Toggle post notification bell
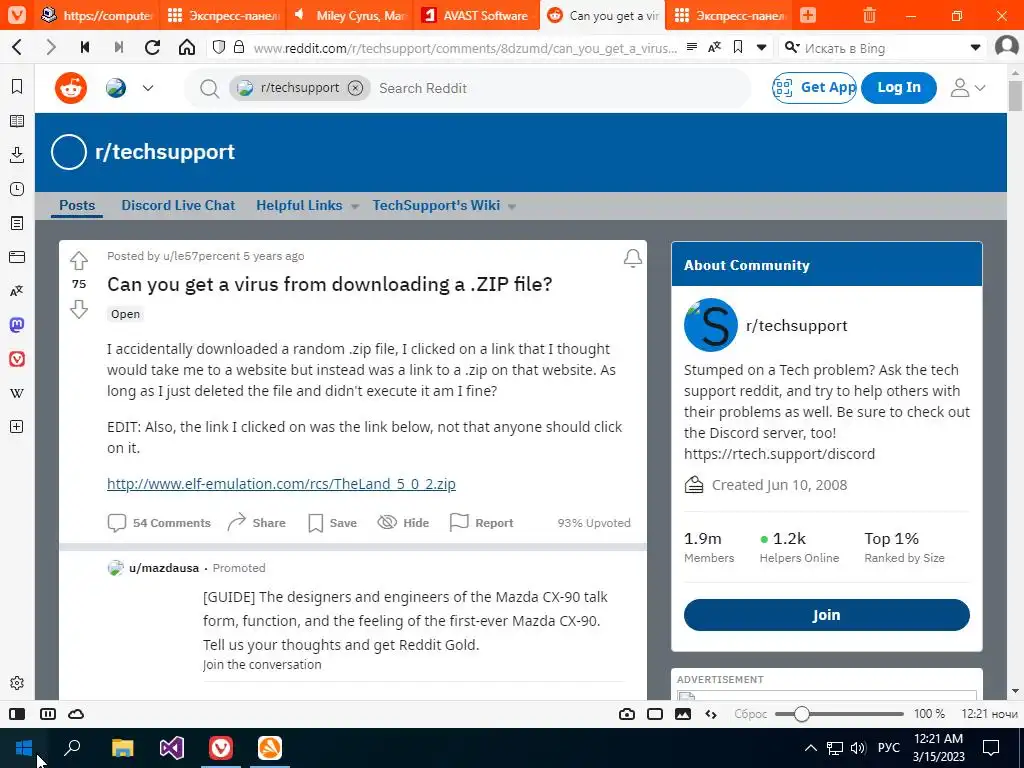Image resolution: width=1024 pixels, height=768 pixels. (632, 258)
